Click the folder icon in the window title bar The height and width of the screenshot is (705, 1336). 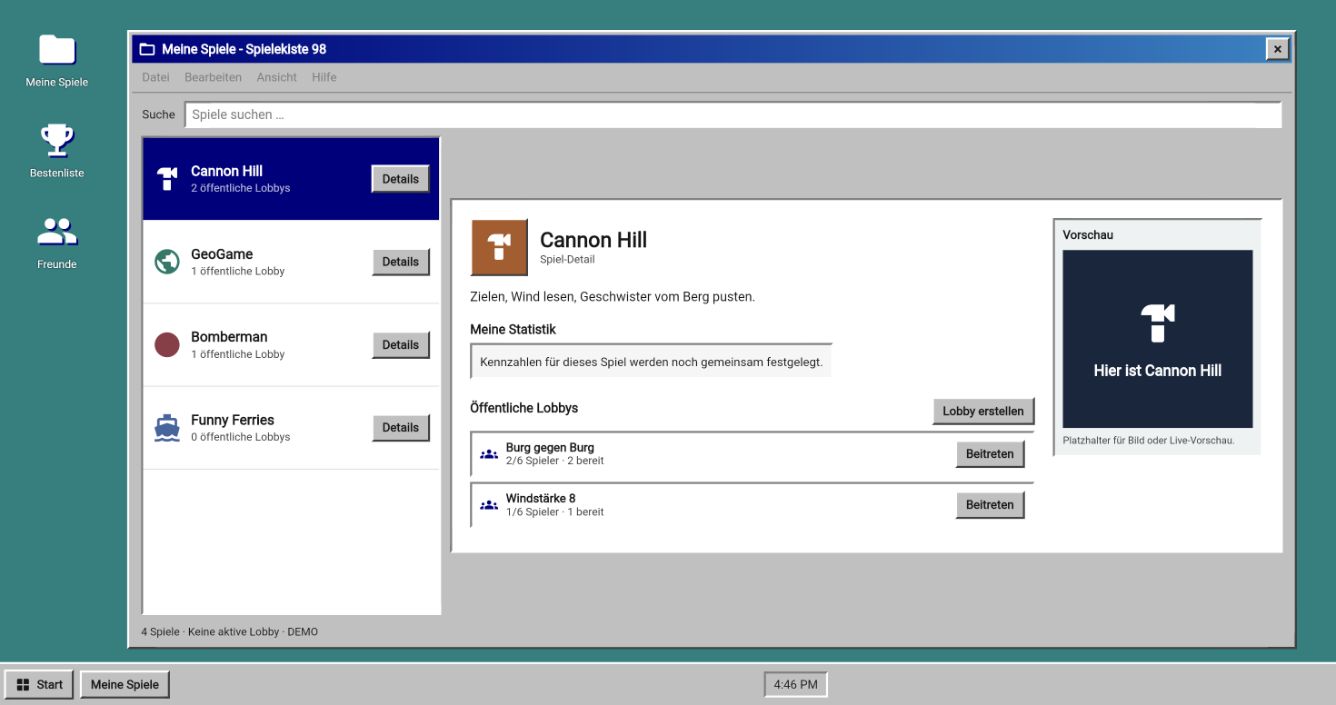pyautogui.click(x=147, y=49)
